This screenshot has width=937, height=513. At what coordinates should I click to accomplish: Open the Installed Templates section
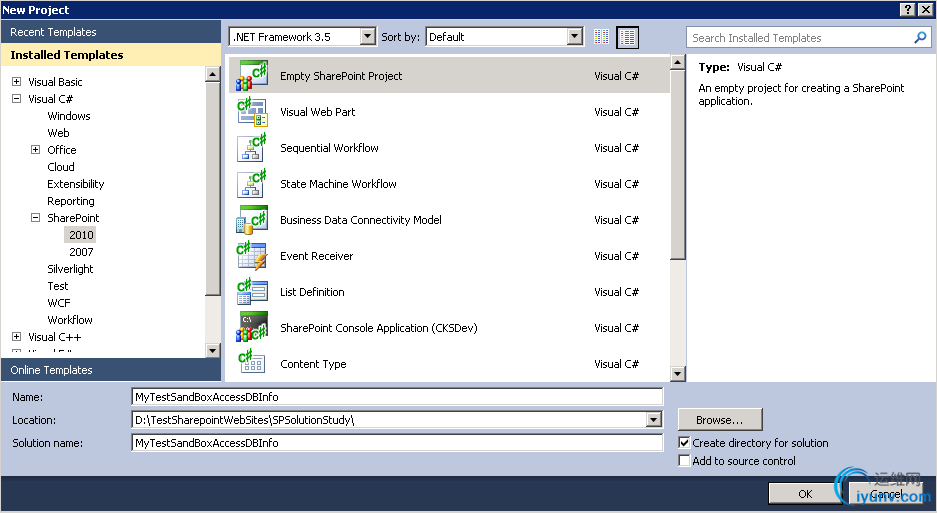tap(111, 54)
